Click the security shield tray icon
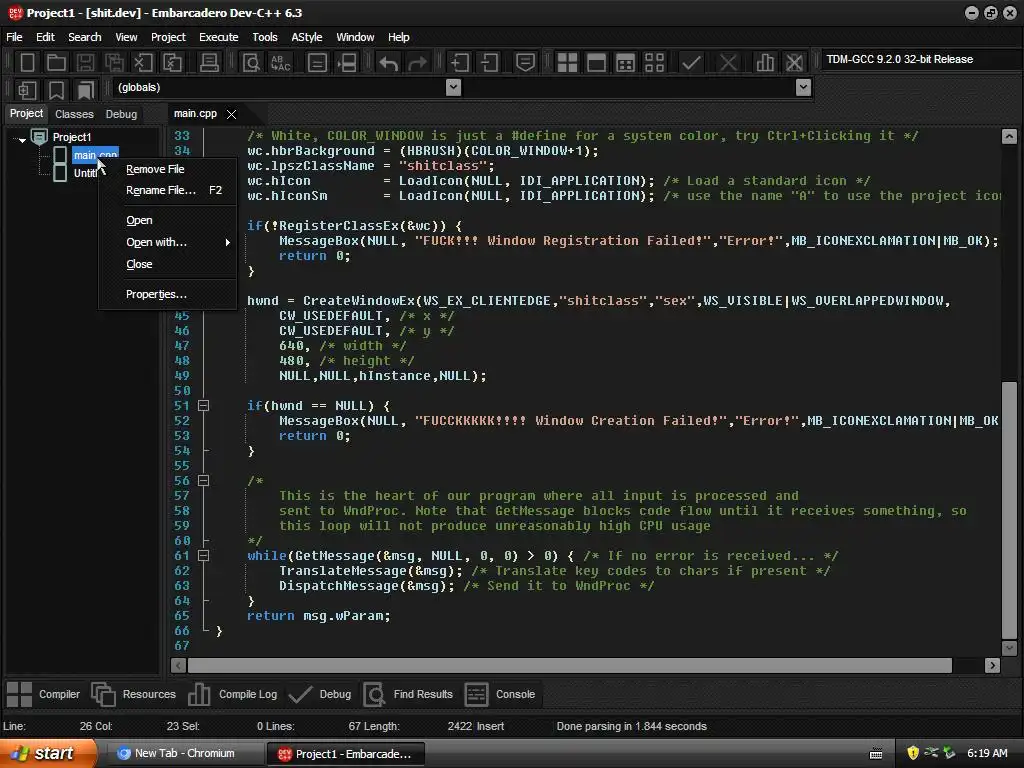 pyautogui.click(x=912, y=753)
